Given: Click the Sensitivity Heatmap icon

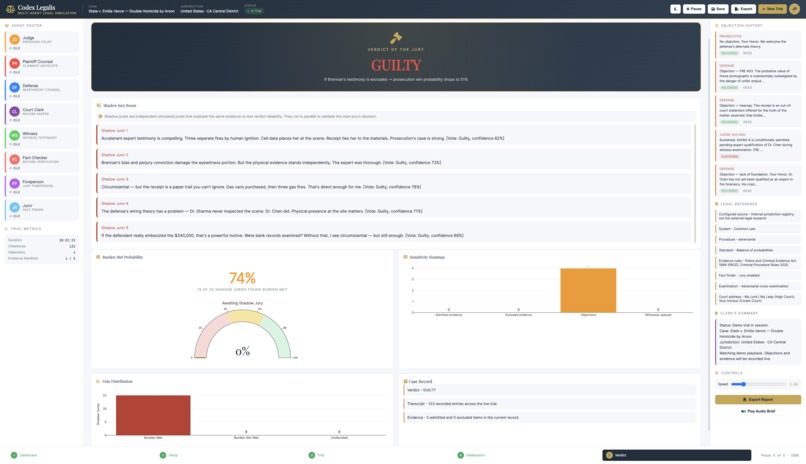Looking at the screenshot, I should pyautogui.click(x=405, y=257).
